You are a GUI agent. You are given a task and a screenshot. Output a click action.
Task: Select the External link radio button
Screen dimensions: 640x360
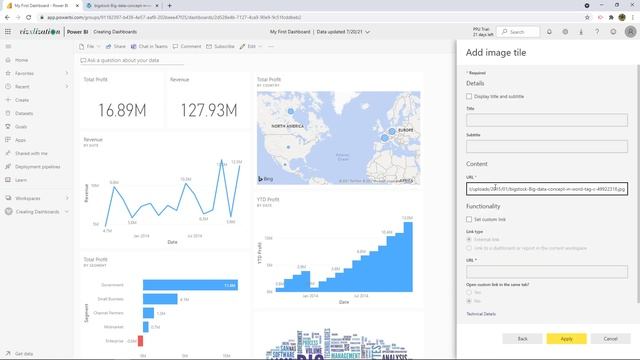click(469, 240)
